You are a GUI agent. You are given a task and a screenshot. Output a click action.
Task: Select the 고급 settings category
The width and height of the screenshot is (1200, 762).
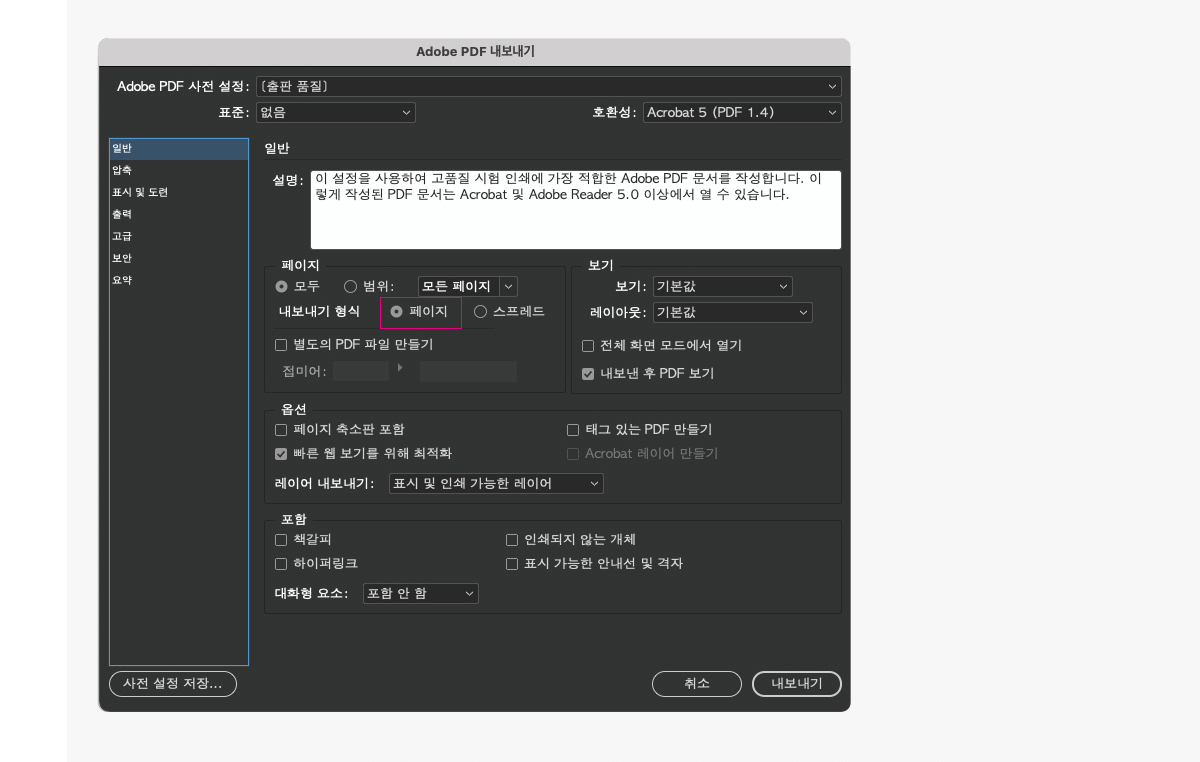[124, 236]
